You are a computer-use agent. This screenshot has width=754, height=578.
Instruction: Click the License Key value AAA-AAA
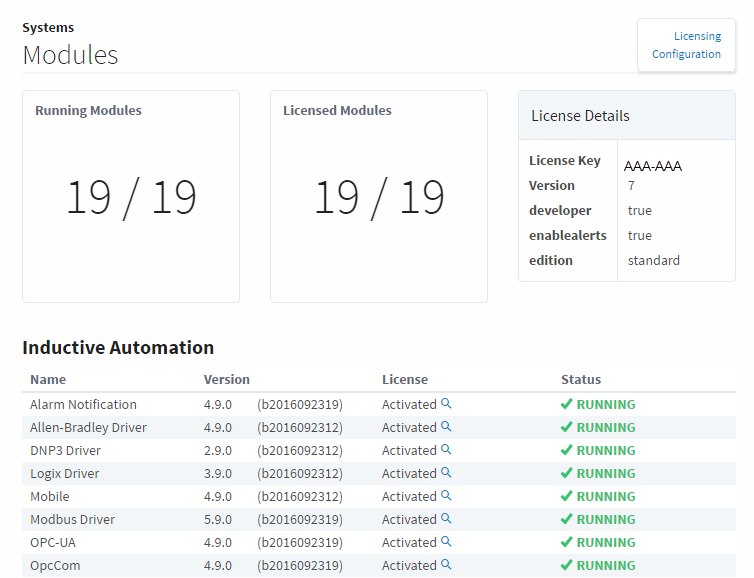click(x=653, y=166)
